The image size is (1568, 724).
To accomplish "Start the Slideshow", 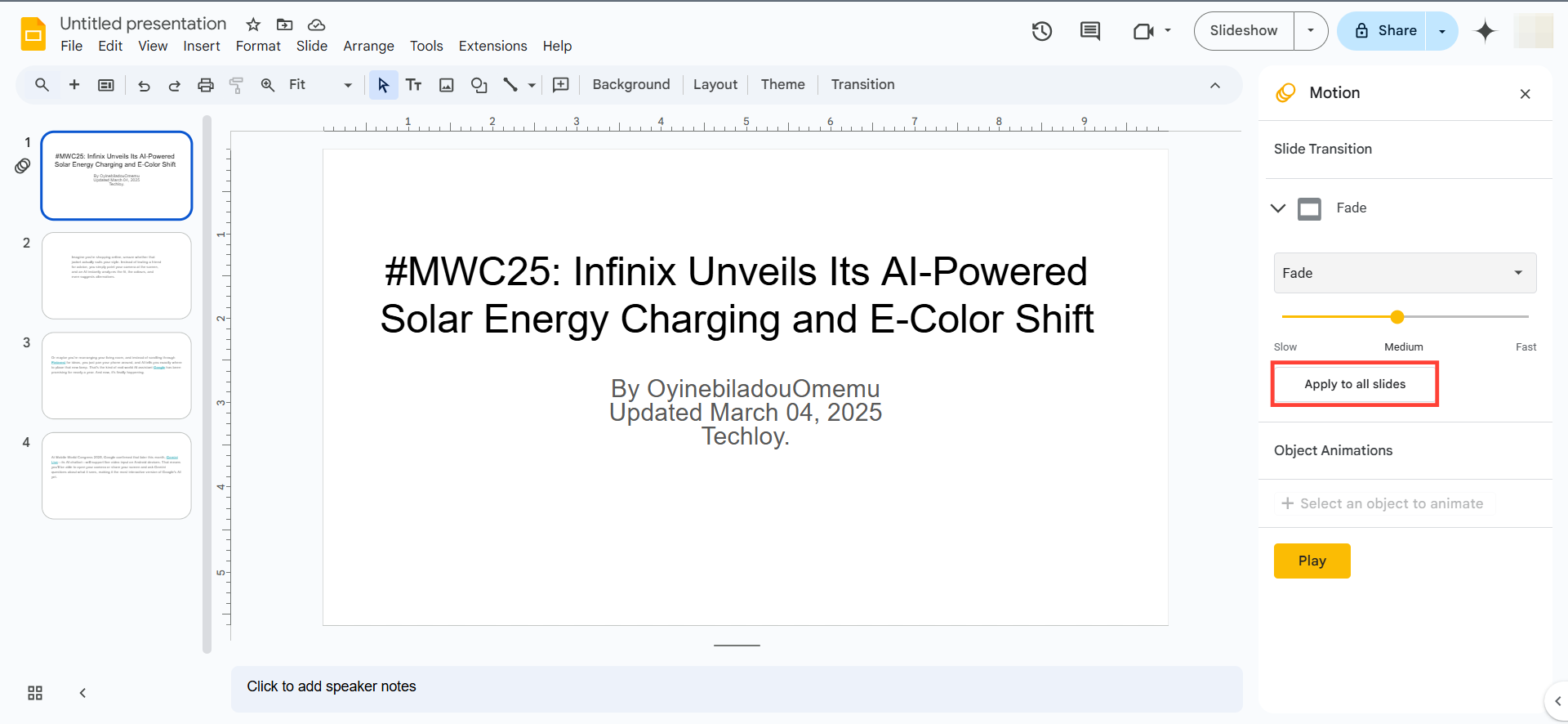I will pos(1244,30).
